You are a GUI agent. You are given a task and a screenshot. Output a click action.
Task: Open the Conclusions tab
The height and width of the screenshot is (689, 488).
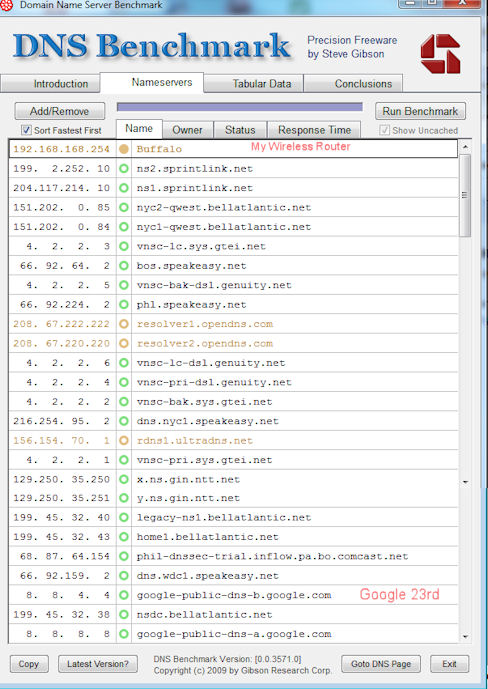click(x=353, y=83)
